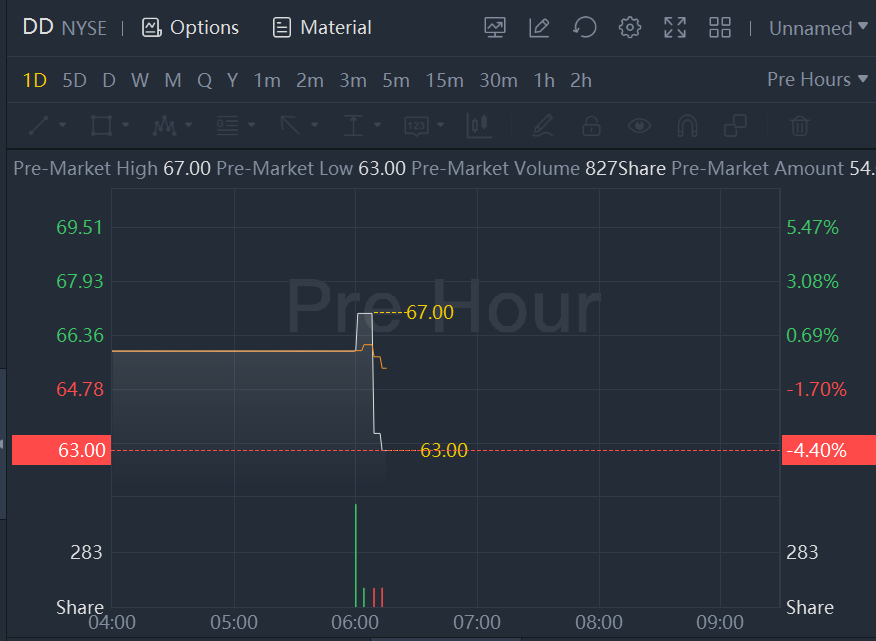Click the red 63.00 price label
This screenshot has height=641, width=876.
pos(59,451)
